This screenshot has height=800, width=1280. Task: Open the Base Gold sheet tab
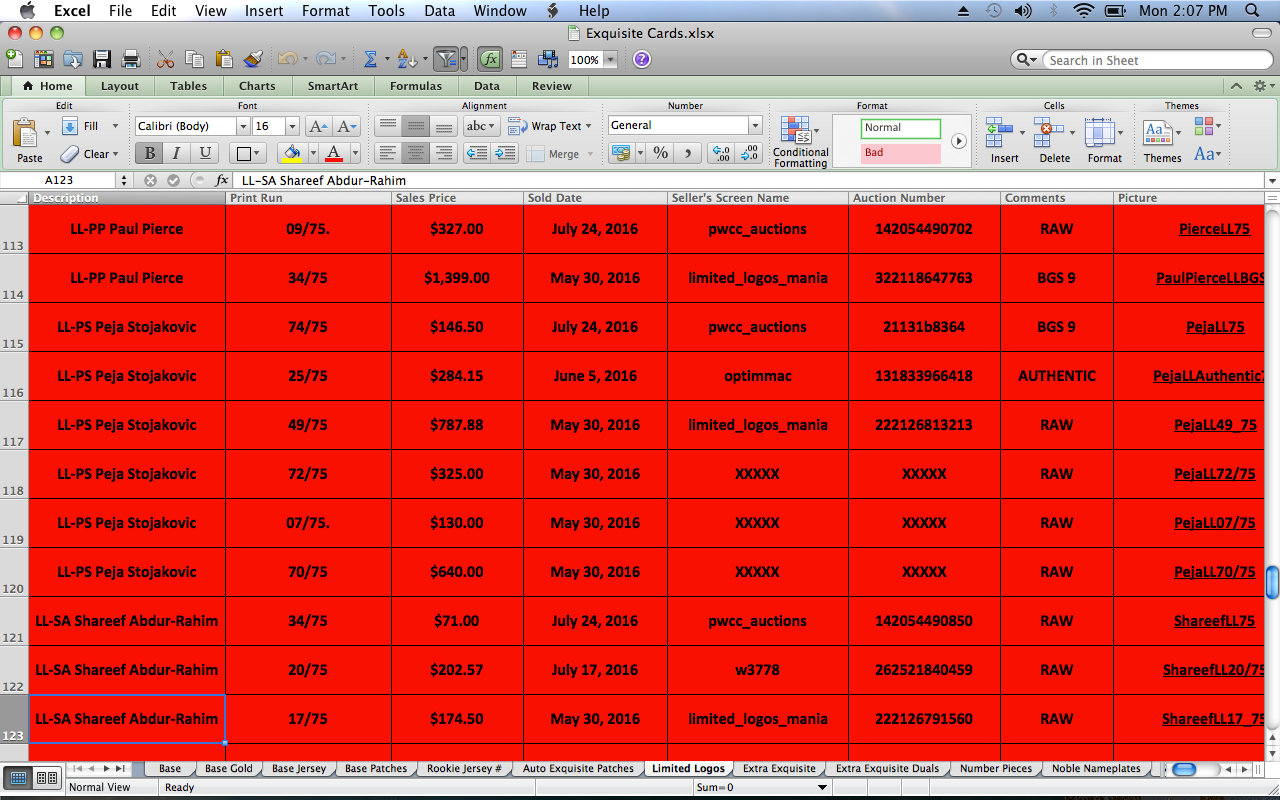[229, 768]
